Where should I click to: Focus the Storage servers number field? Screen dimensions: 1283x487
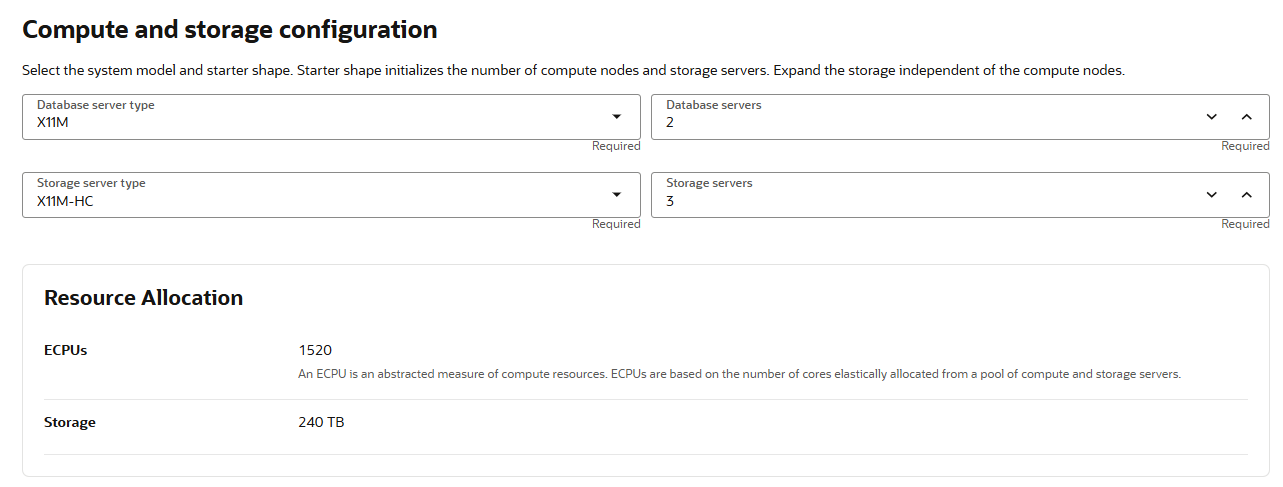[x=900, y=201]
